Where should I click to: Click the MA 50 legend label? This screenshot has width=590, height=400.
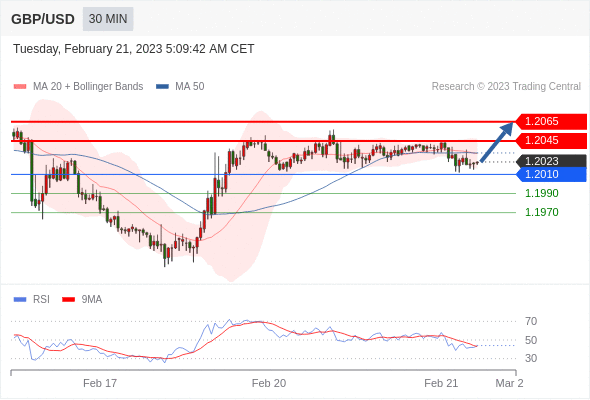tap(190, 87)
